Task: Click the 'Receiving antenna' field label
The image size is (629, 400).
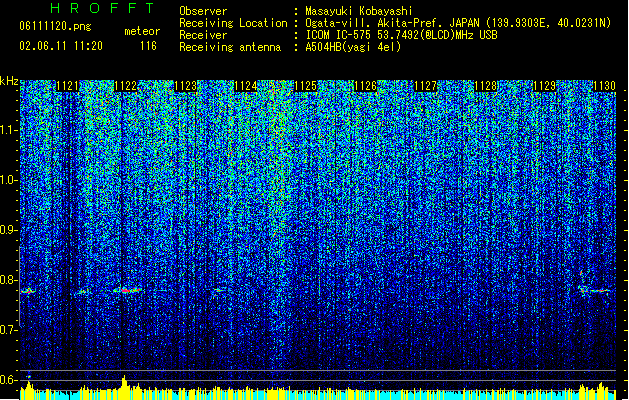Action: (230, 47)
